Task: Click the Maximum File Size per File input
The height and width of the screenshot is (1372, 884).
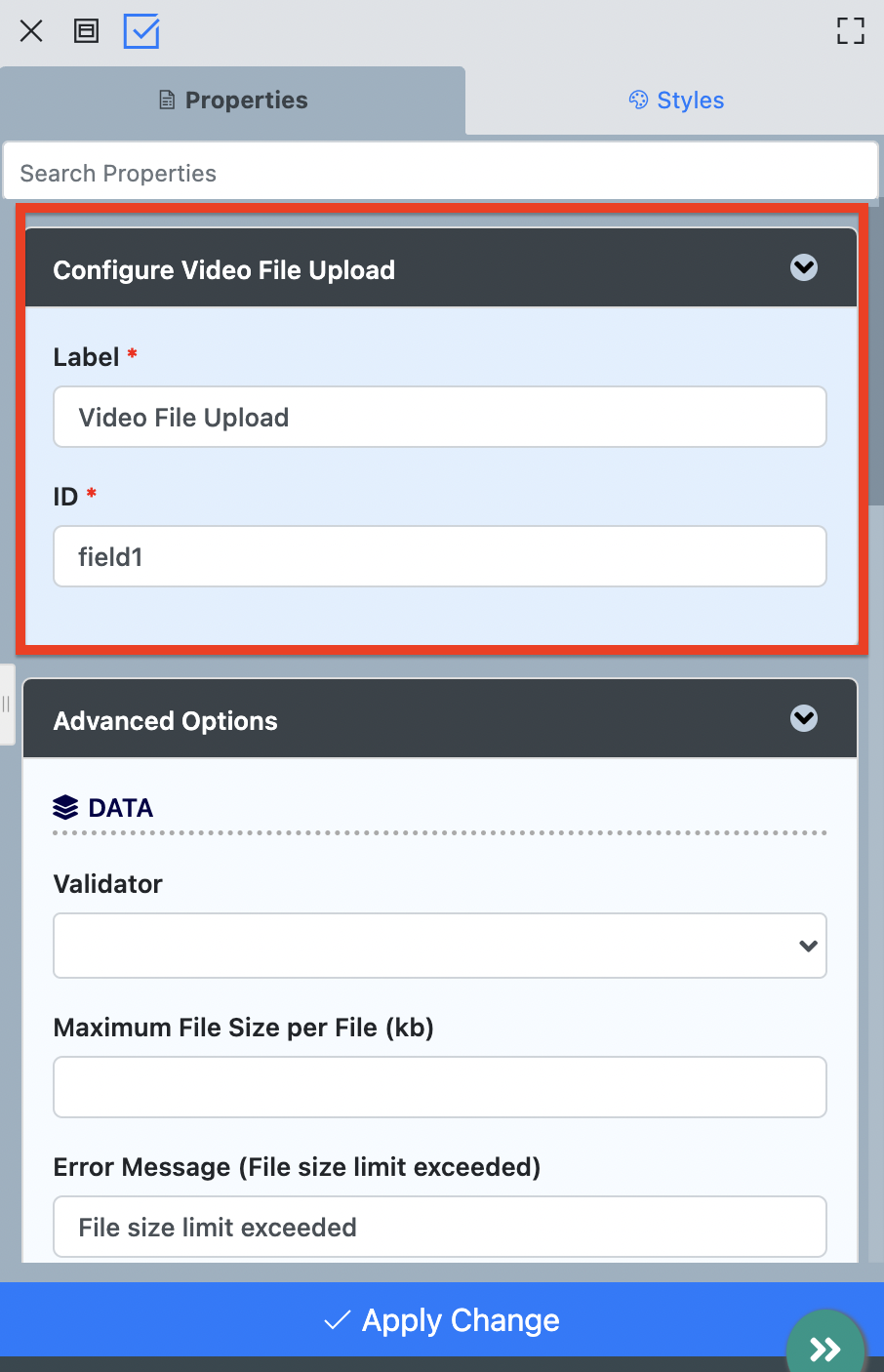Action: pyautogui.click(x=440, y=1087)
